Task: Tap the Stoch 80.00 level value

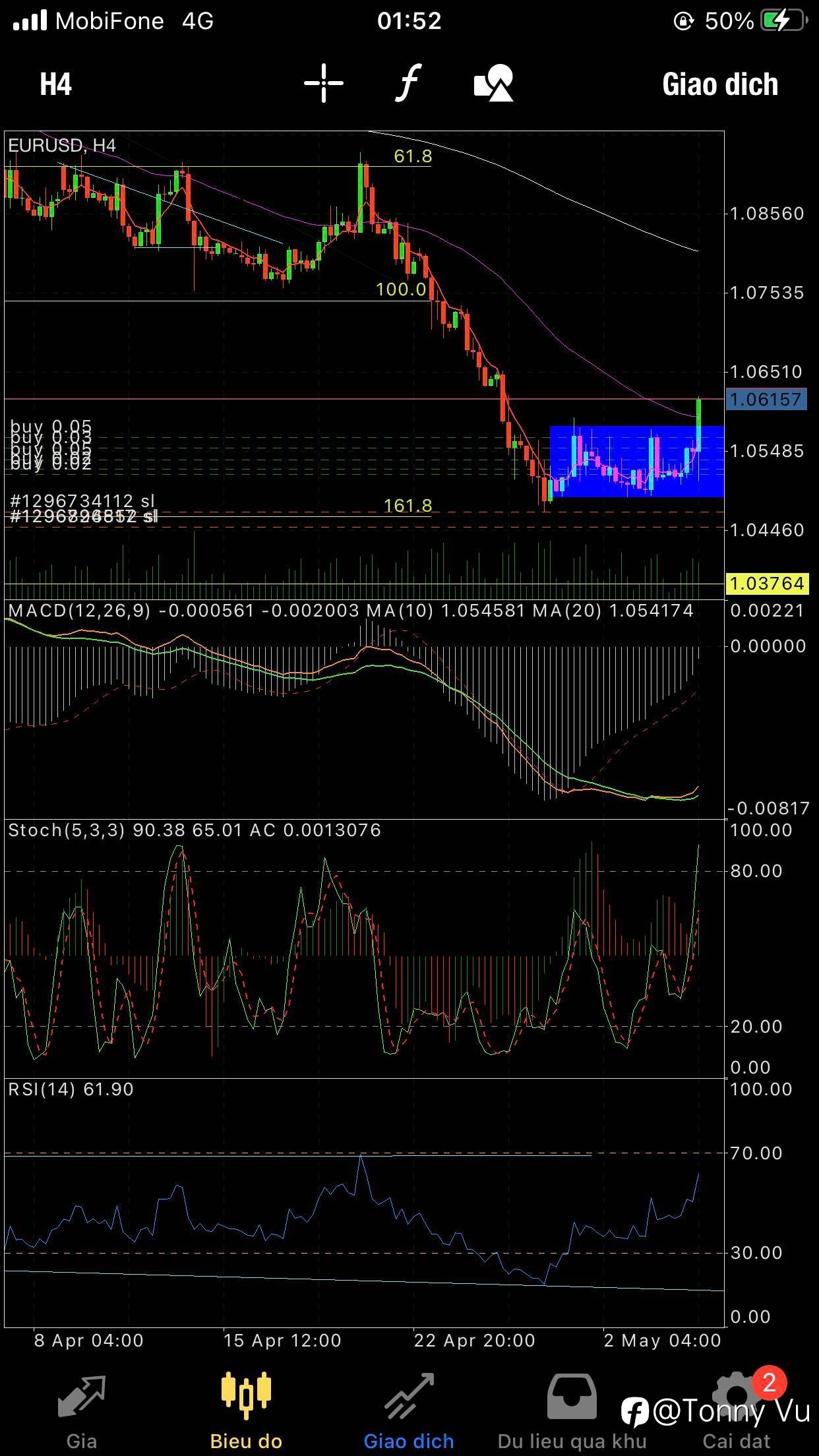Action: (756, 871)
